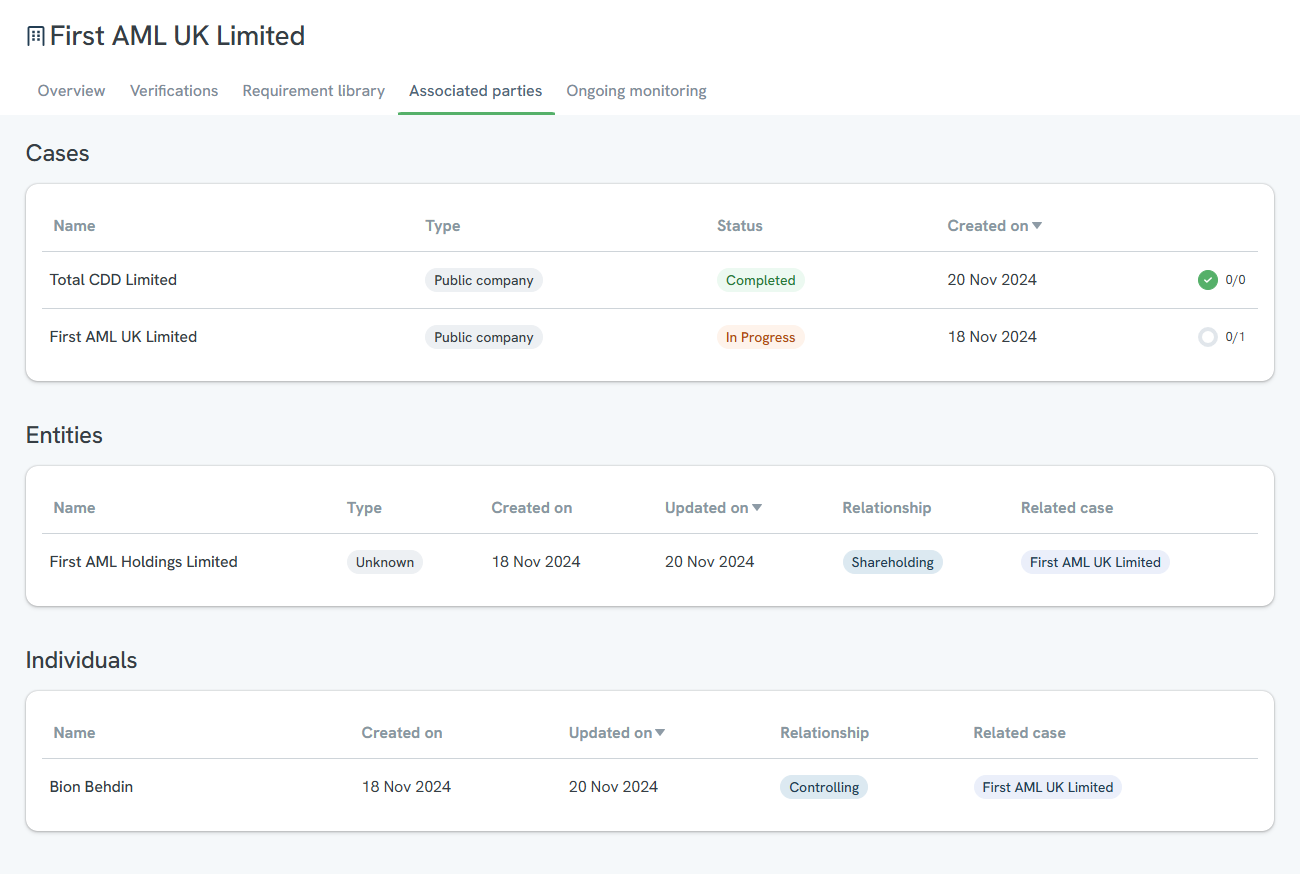
Task: Click the Completed status badge
Action: coord(760,280)
